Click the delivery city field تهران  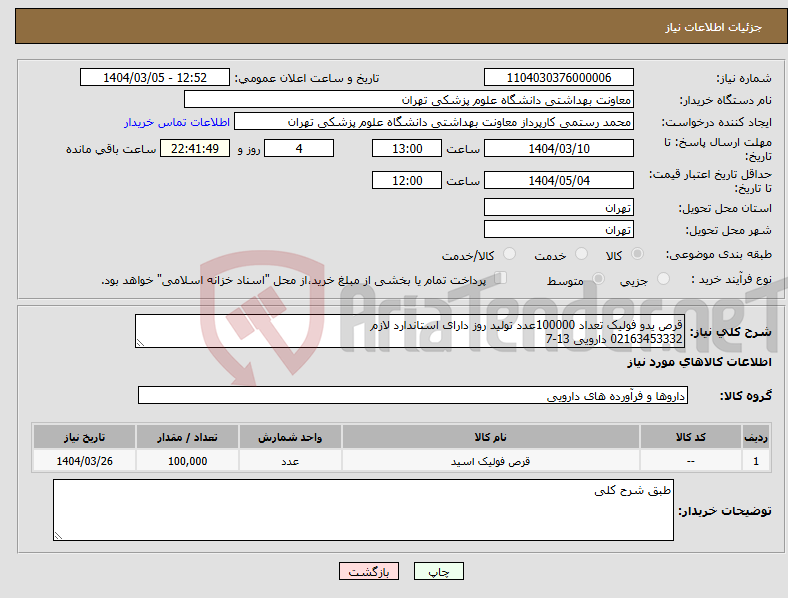[x=559, y=229]
